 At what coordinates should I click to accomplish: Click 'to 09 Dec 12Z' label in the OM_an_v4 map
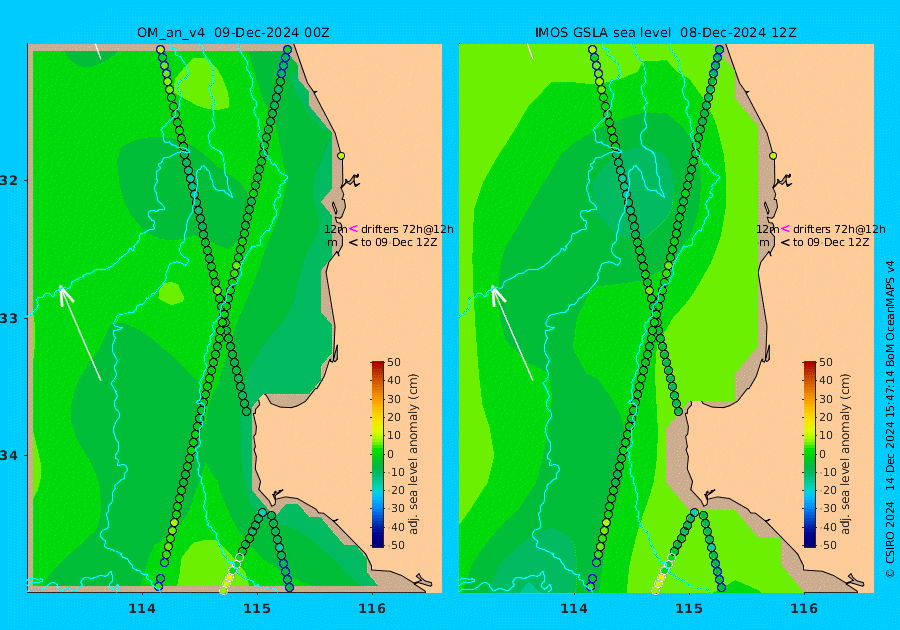(399, 242)
